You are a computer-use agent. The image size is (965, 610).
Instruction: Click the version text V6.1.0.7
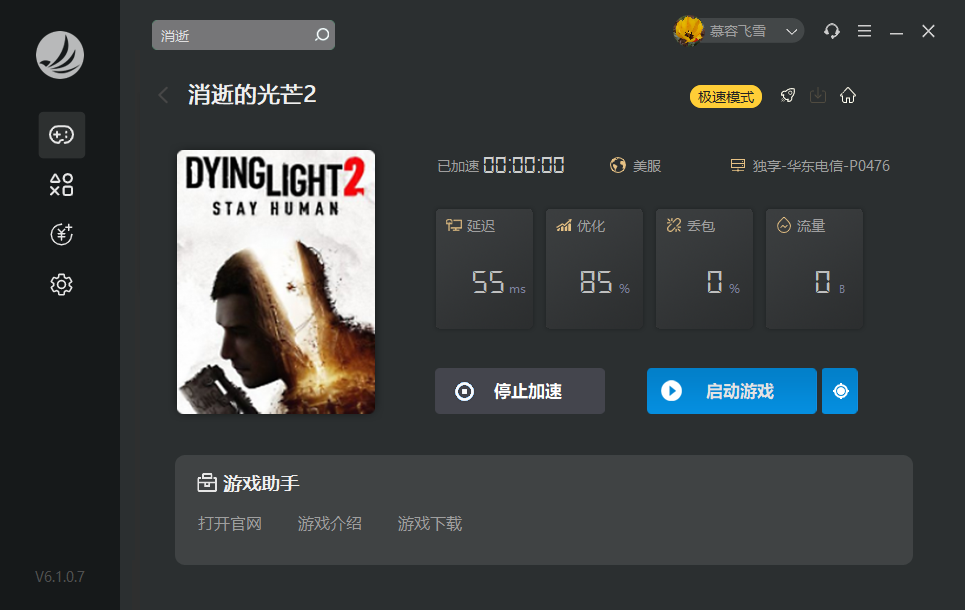60,577
